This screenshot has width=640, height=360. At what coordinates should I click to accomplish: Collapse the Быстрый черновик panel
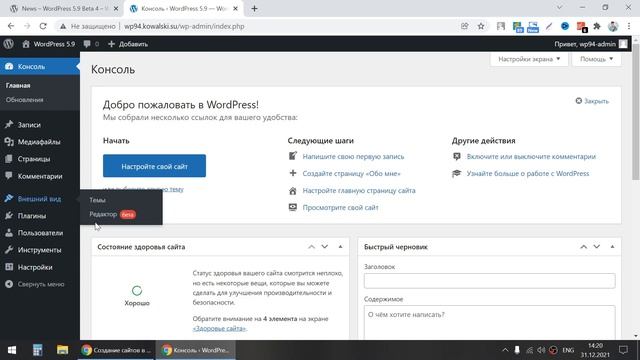[612, 247]
